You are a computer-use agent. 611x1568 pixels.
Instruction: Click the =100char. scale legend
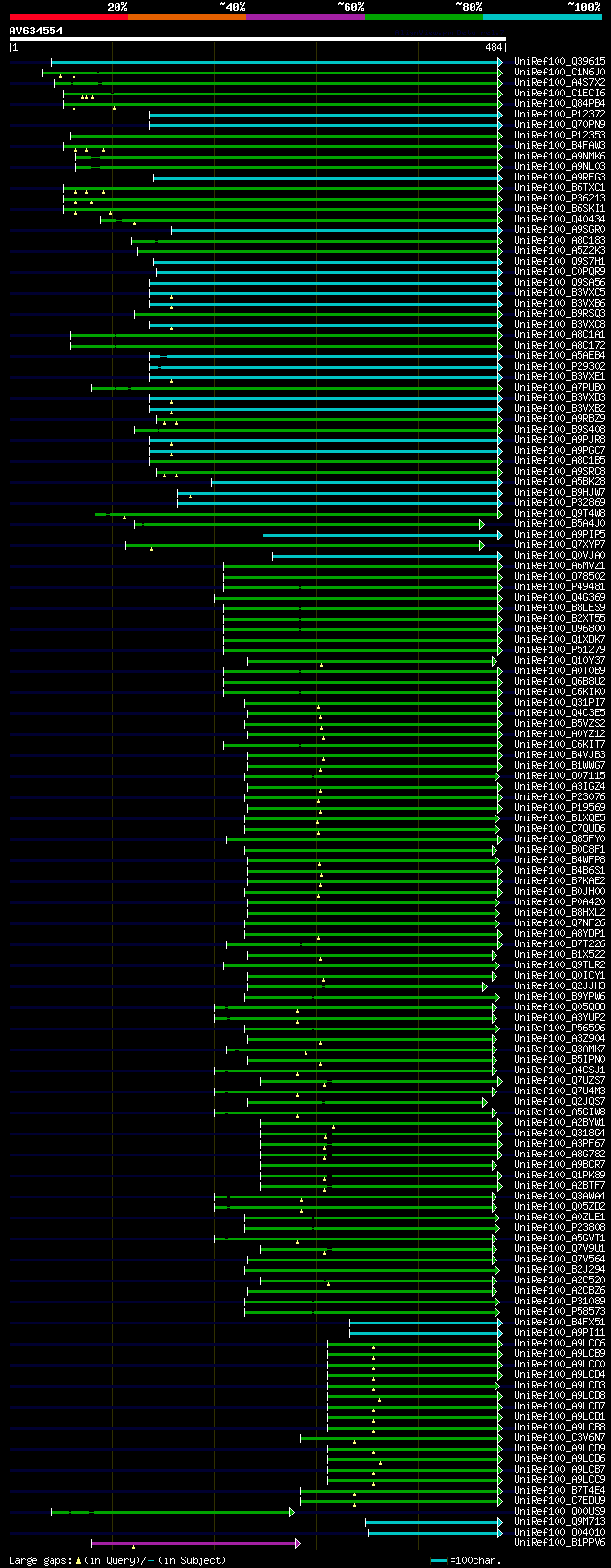tap(465, 1560)
